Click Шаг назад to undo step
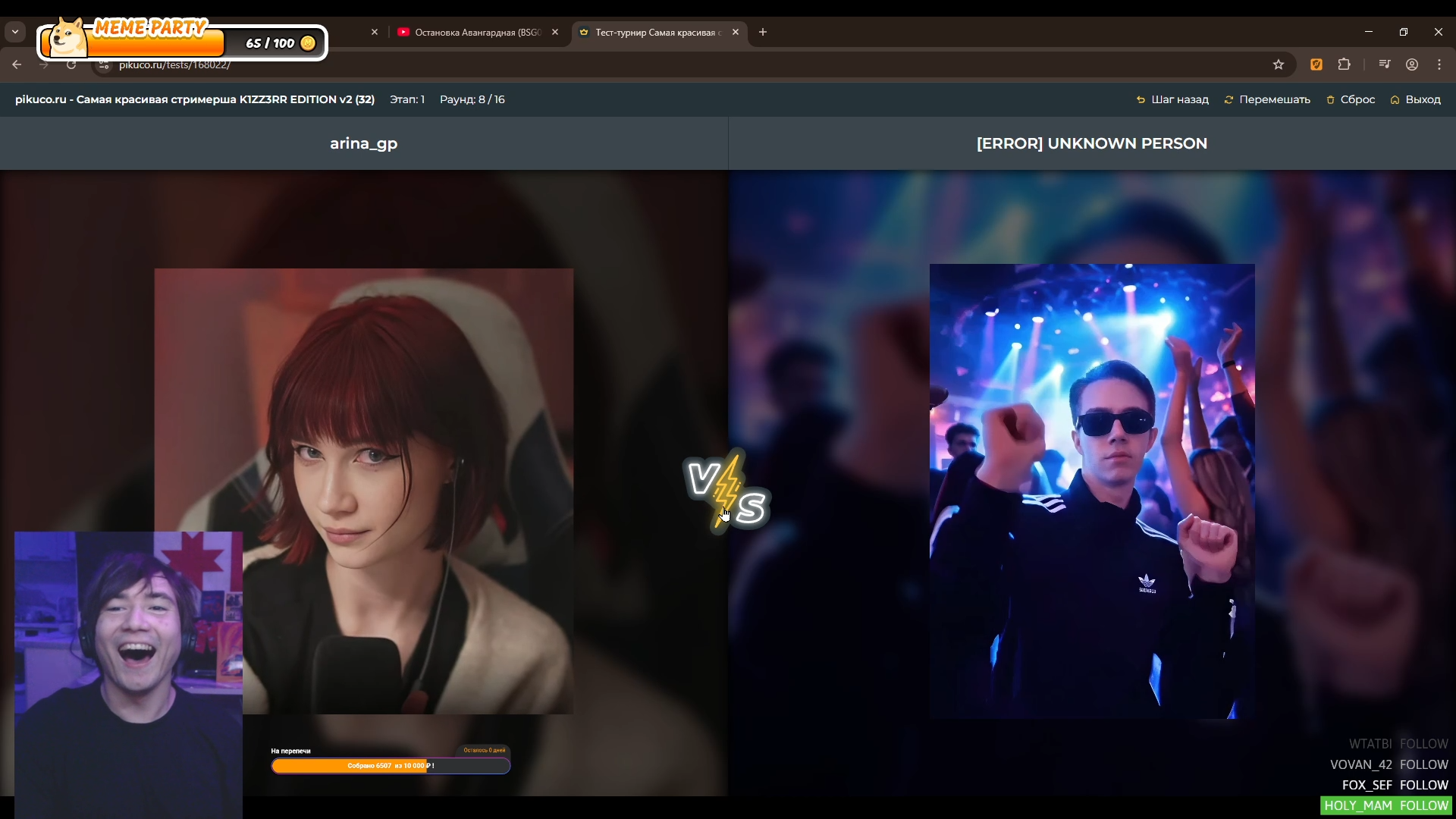This screenshot has height=819, width=1456. pos(1172,99)
